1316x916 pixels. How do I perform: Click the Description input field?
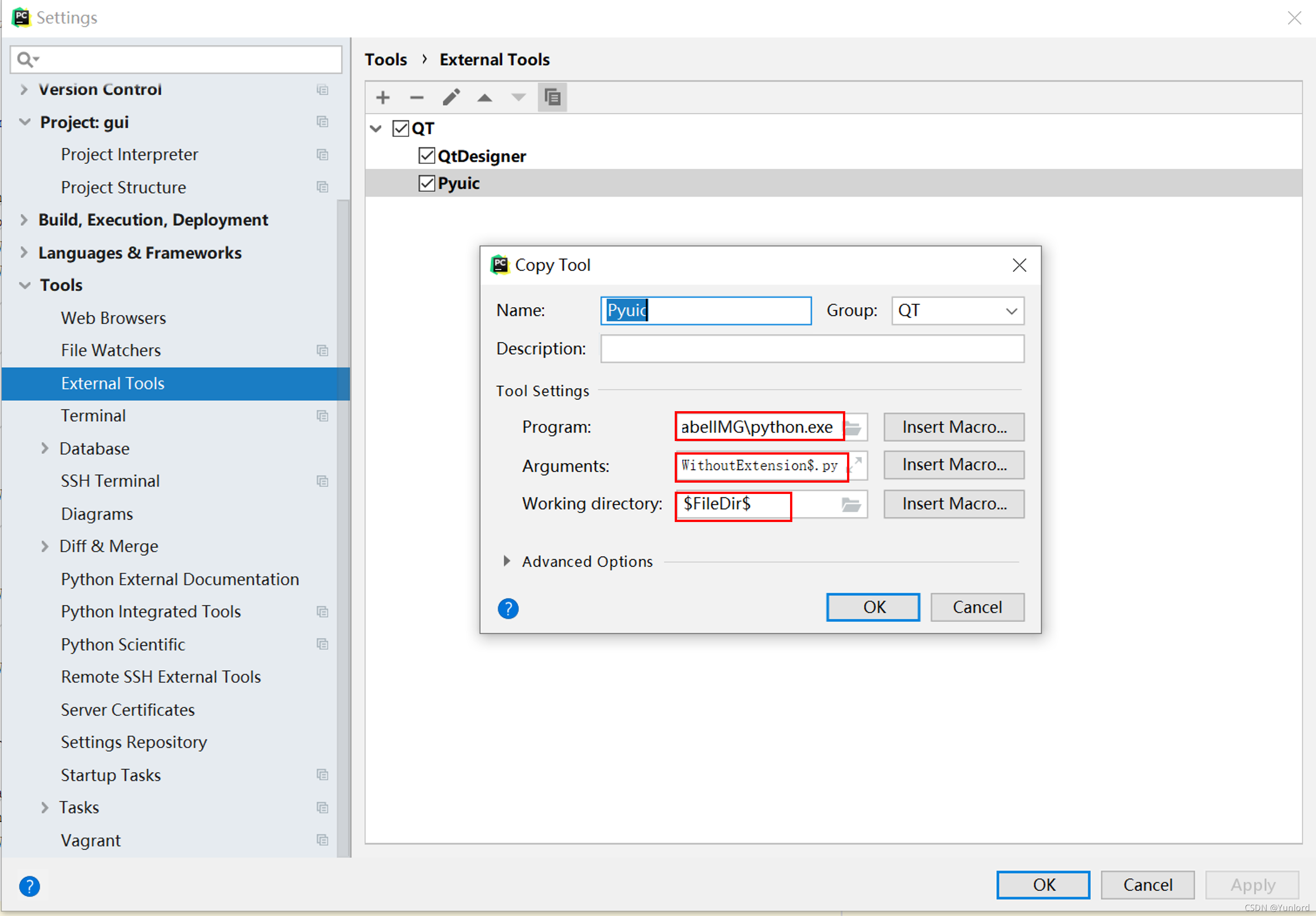(812, 348)
